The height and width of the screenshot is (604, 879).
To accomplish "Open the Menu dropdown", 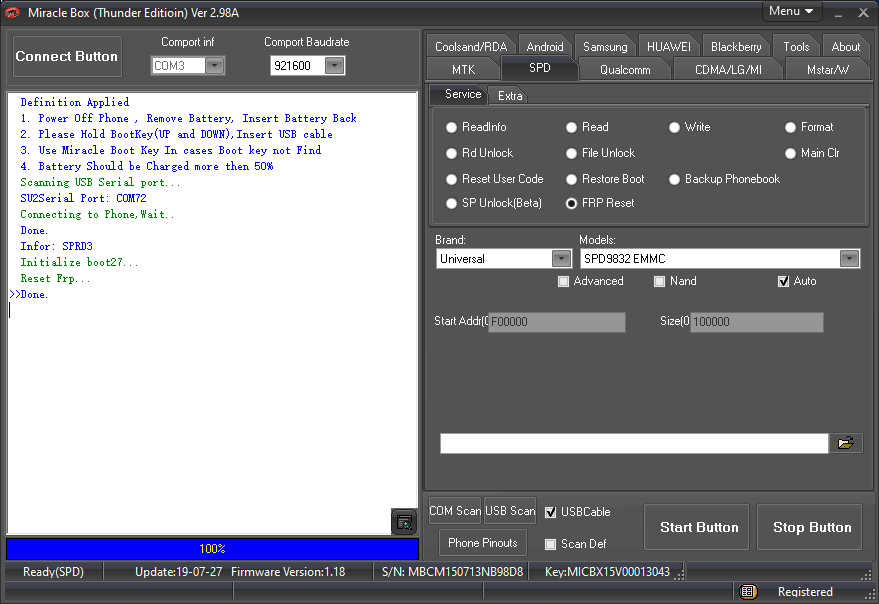I will [x=792, y=11].
